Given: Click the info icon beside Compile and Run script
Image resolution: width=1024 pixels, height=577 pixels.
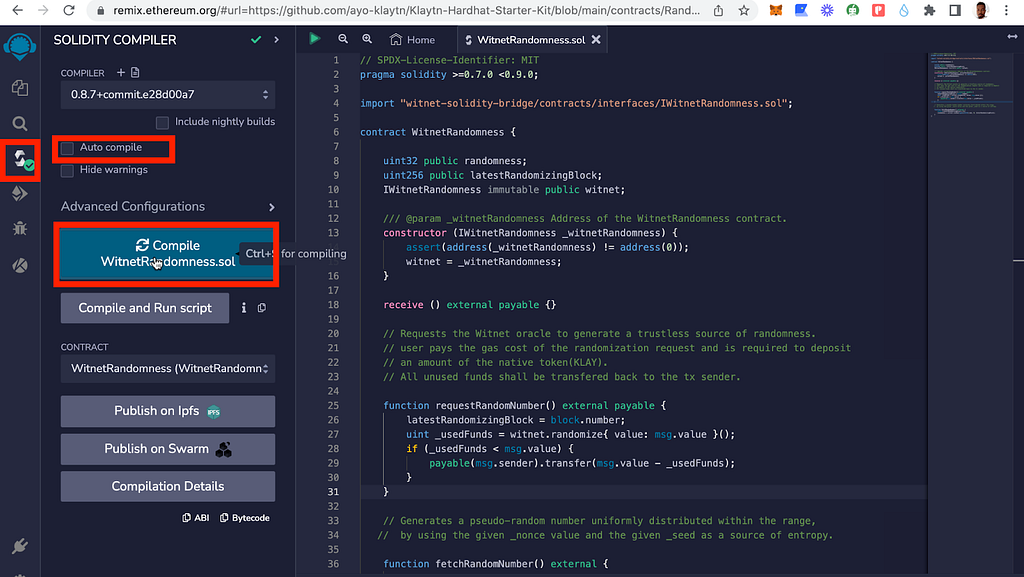Looking at the screenshot, I should click(x=244, y=307).
